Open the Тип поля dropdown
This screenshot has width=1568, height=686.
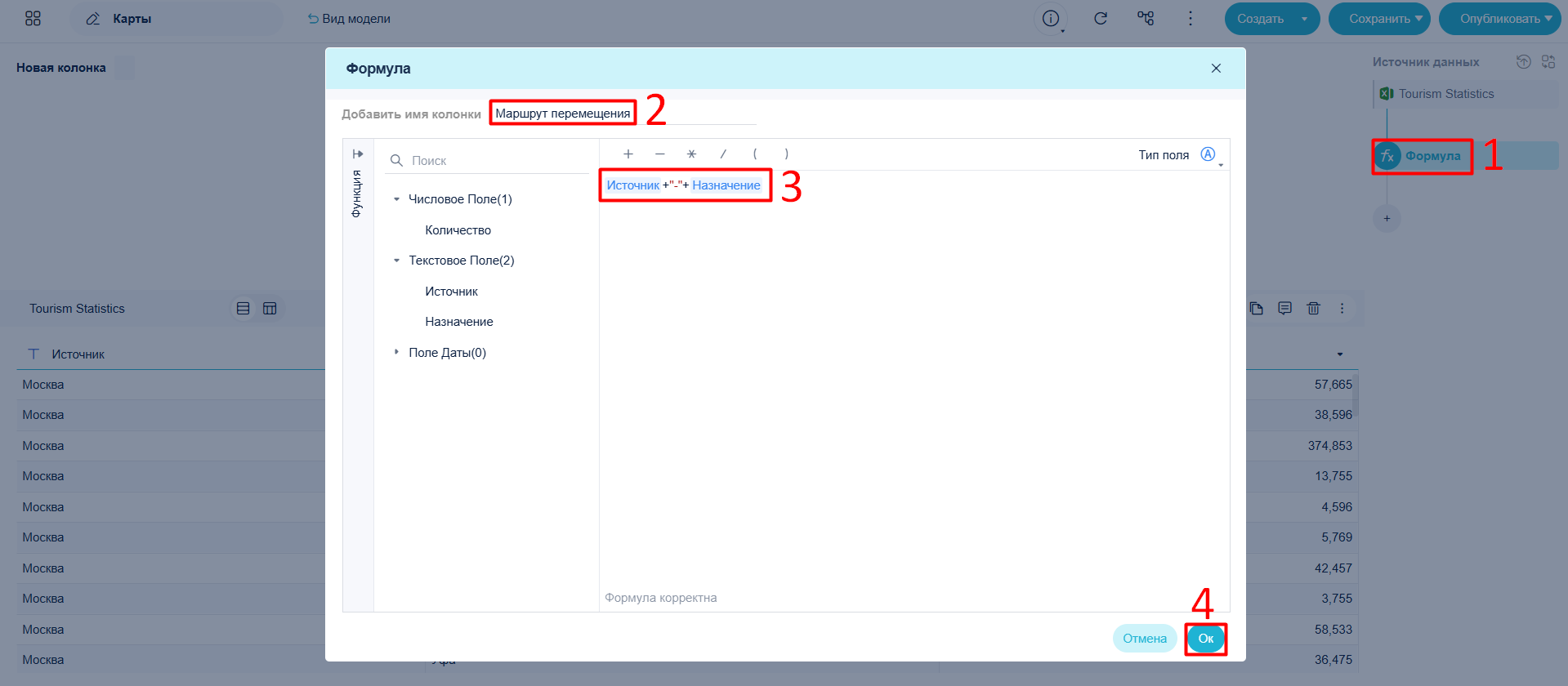click(1210, 155)
